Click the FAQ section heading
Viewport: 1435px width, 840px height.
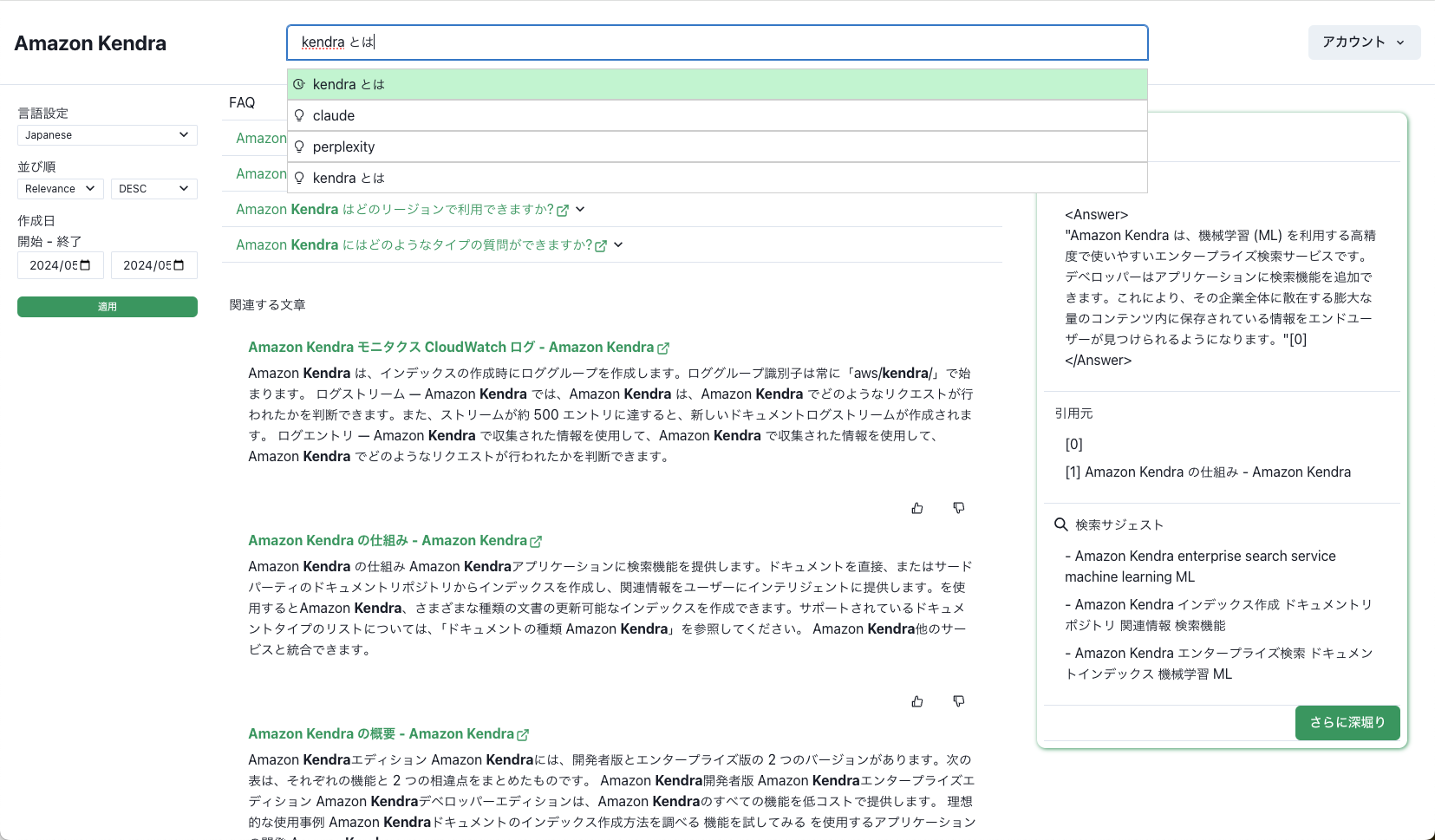[242, 102]
